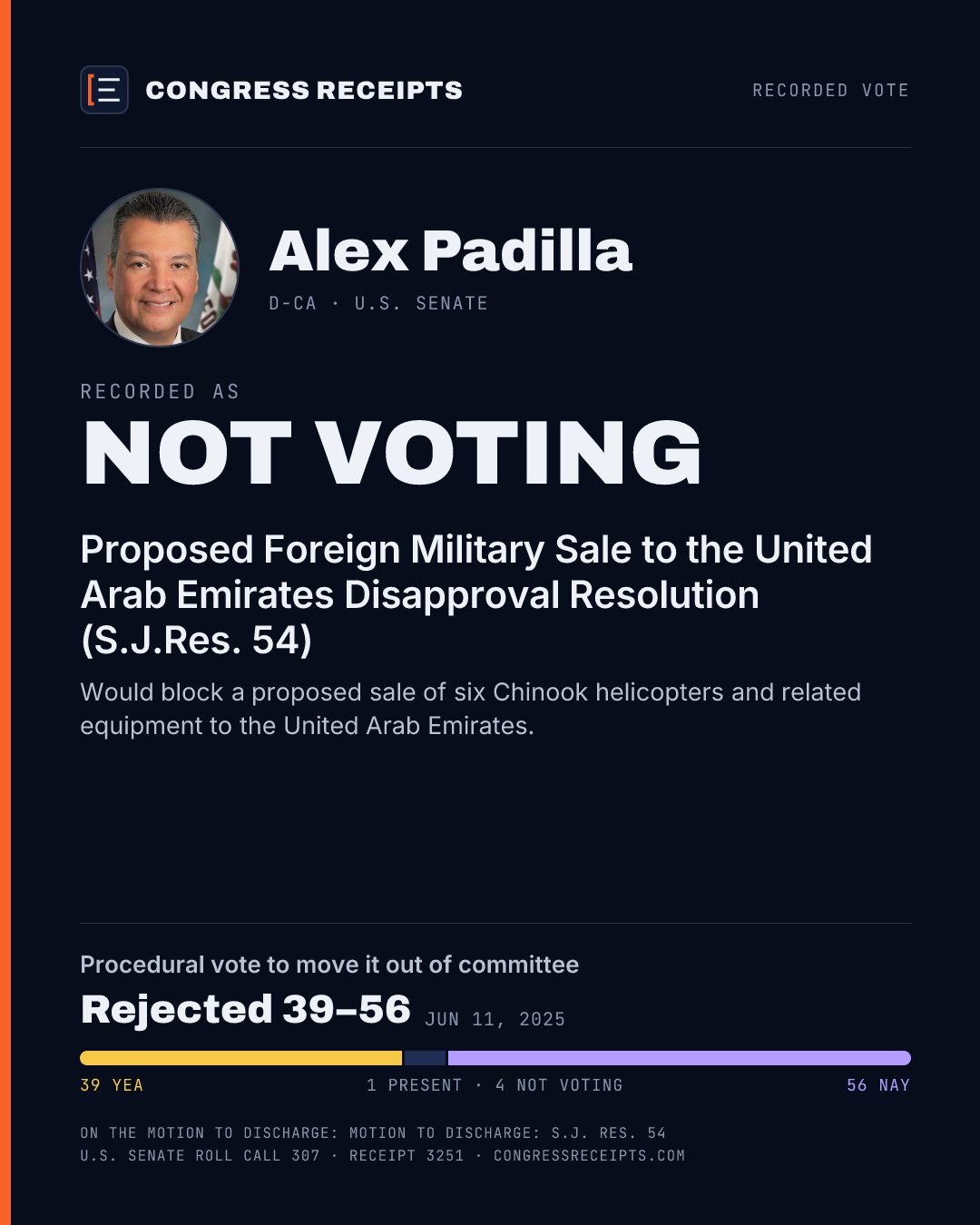Open the S.J.Res. 54 resolution title
Image resolution: width=980 pixels, height=1225 pixels.
click(x=476, y=595)
